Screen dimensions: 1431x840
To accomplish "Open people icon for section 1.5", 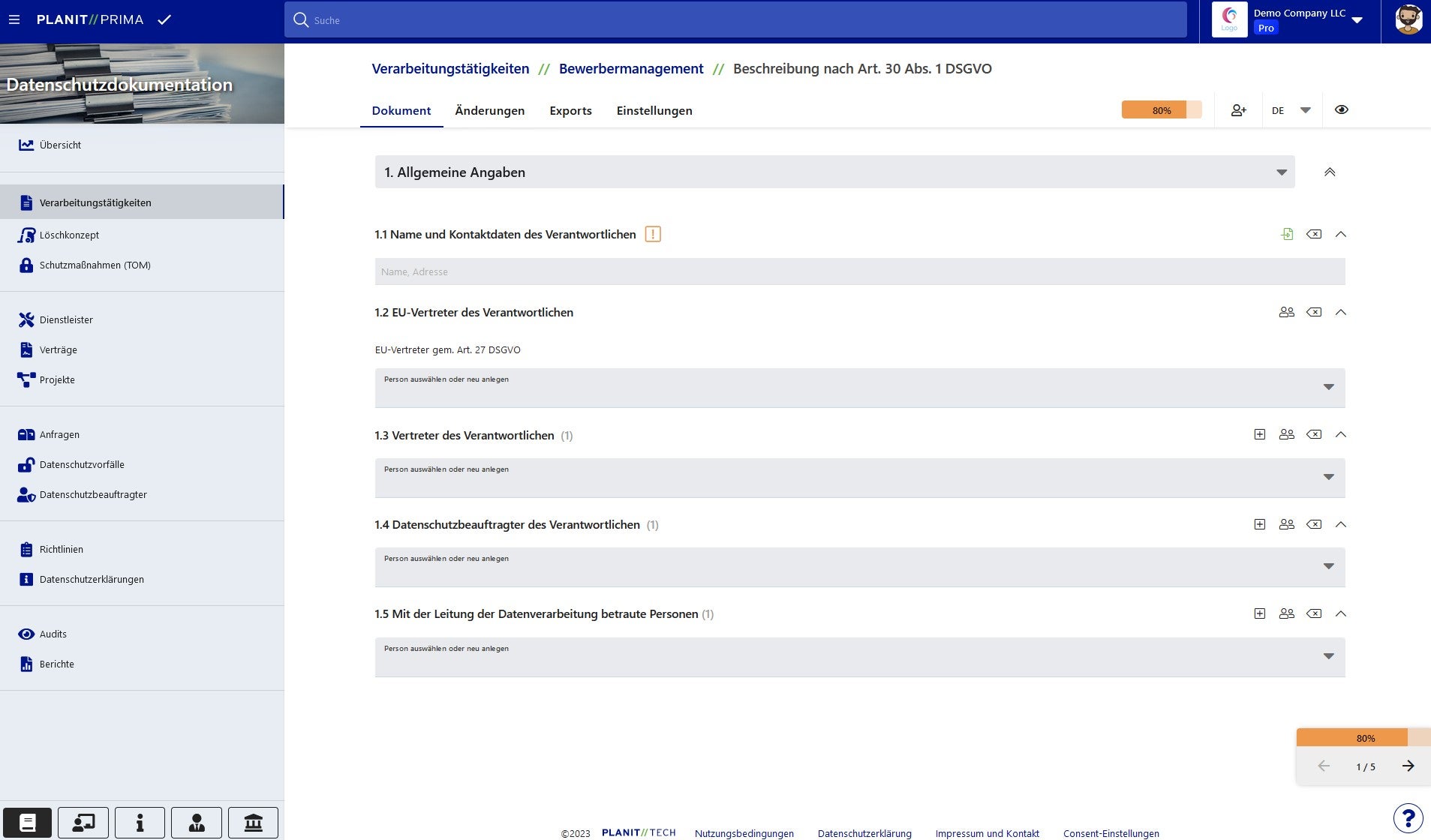I will pos(1287,613).
